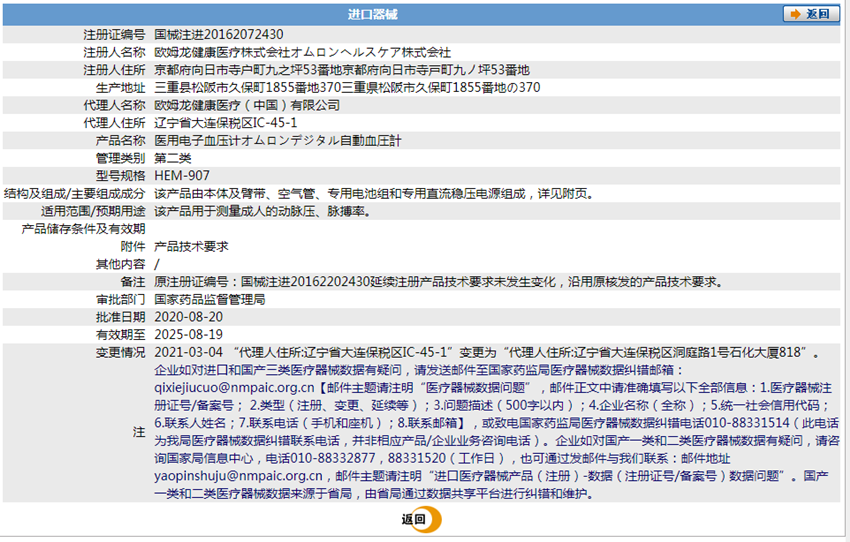
Task: Click the product name 医用电子血压计
Action: [197, 141]
